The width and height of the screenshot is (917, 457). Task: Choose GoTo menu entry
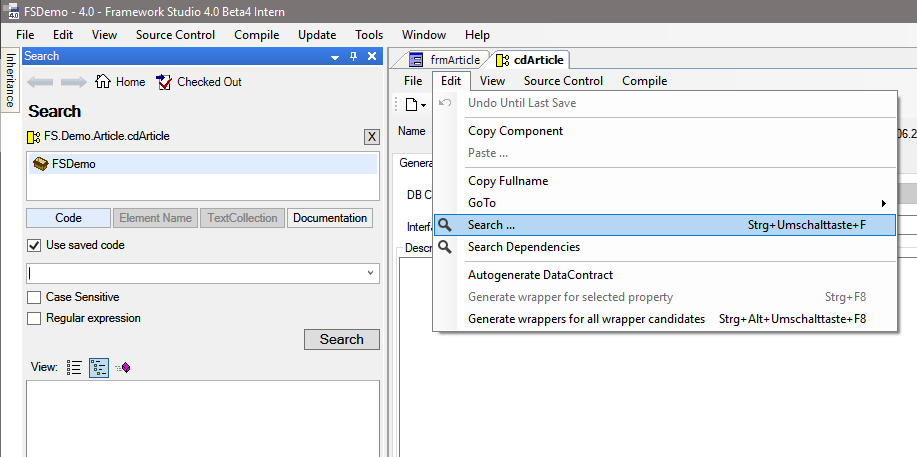[x=665, y=204]
